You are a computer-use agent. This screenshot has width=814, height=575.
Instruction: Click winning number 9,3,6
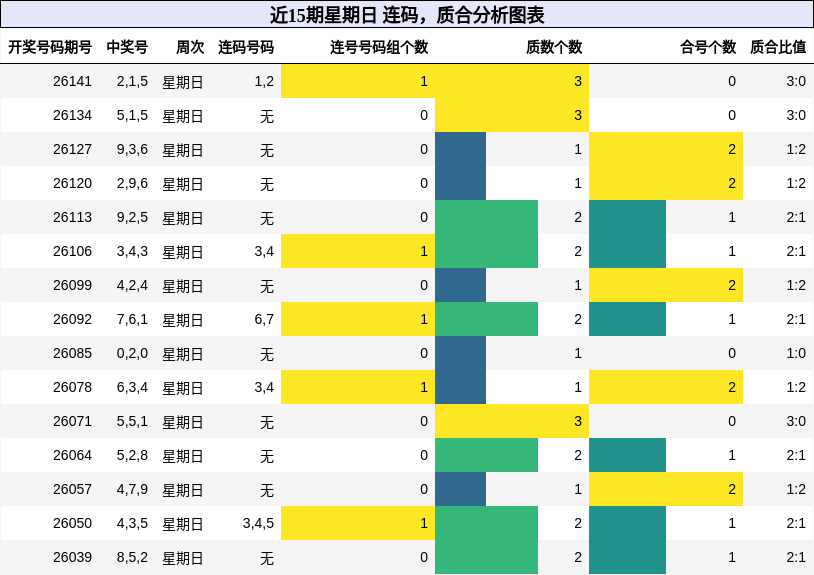[x=132, y=149]
